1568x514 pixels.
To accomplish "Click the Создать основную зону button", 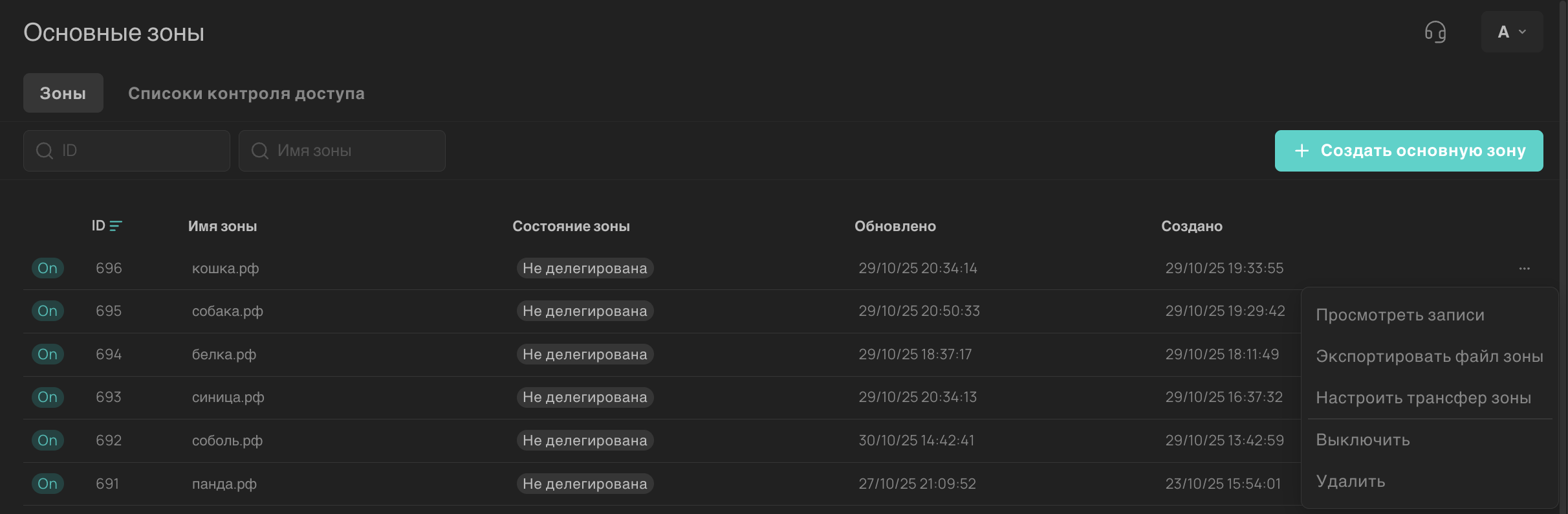I will tap(1409, 150).
